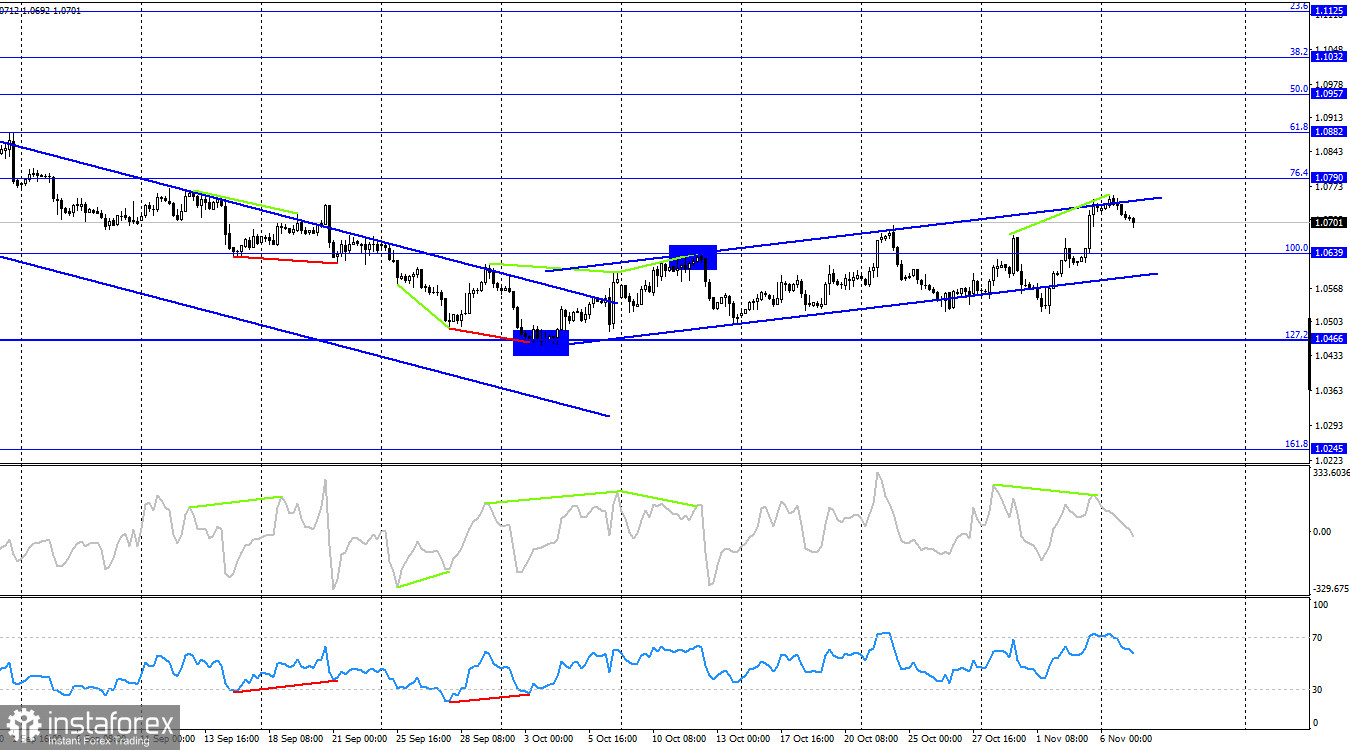Click the 1.0790 price level tag
This screenshot has height=750, width=1350.
coord(1328,178)
